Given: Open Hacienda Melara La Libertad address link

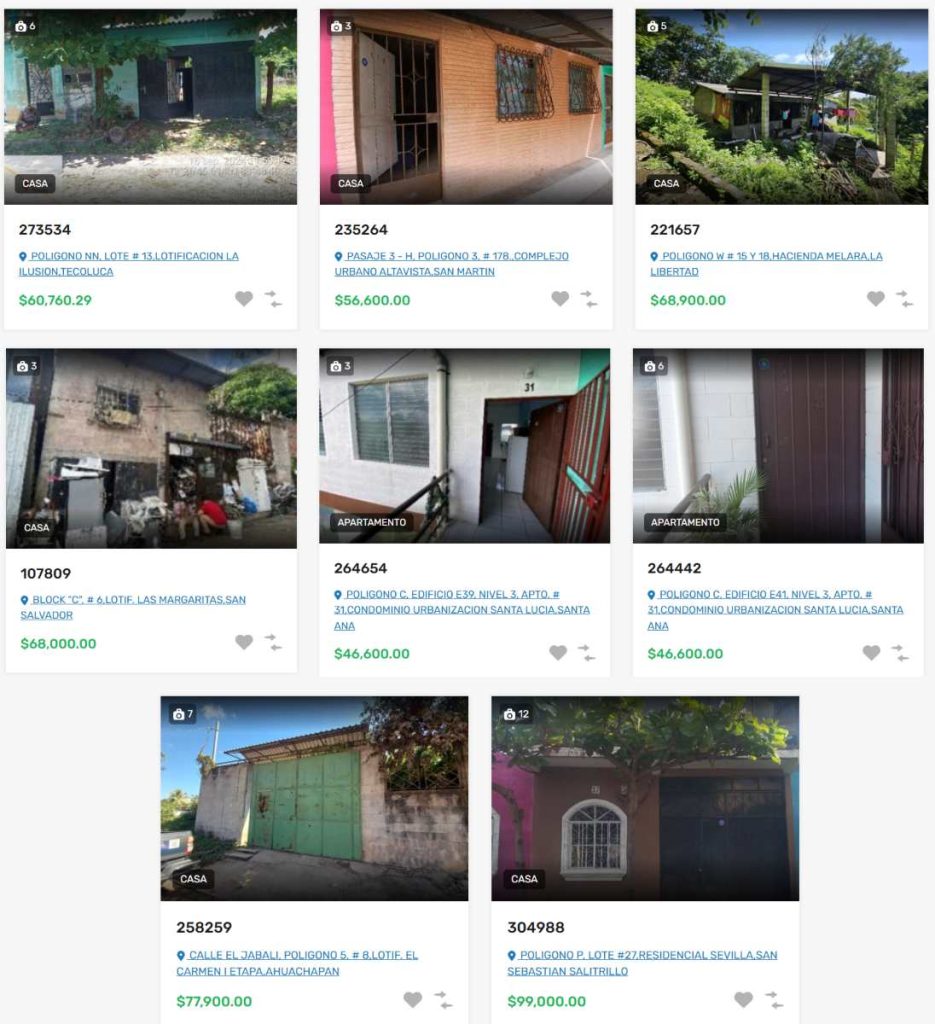Looking at the screenshot, I should coord(766,264).
